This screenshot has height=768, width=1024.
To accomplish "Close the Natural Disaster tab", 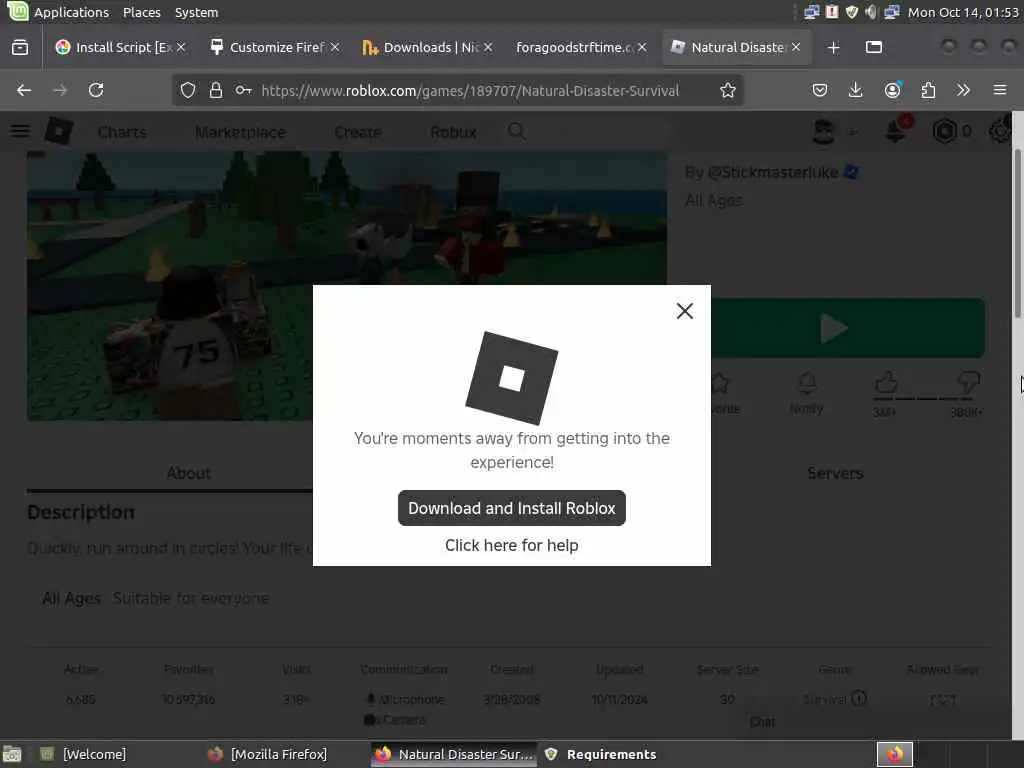I will point(796,47).
